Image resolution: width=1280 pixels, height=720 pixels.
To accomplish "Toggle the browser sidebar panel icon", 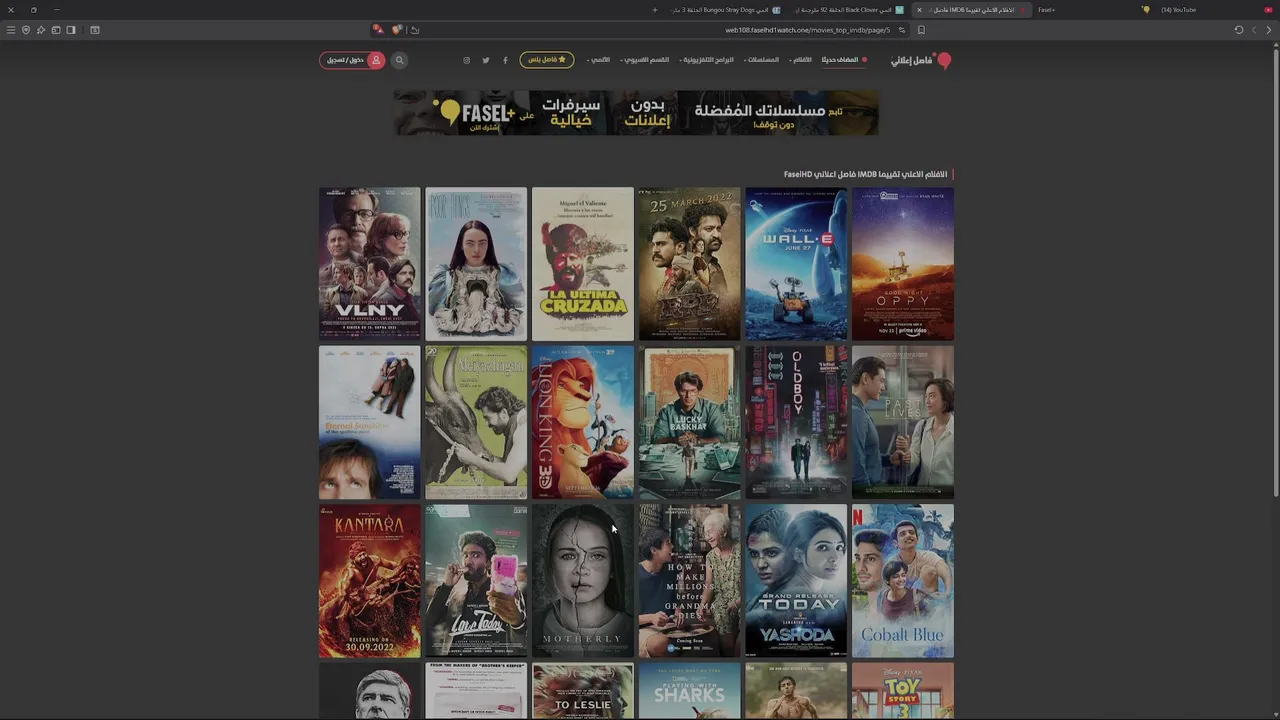I will [x=71, y=30].
